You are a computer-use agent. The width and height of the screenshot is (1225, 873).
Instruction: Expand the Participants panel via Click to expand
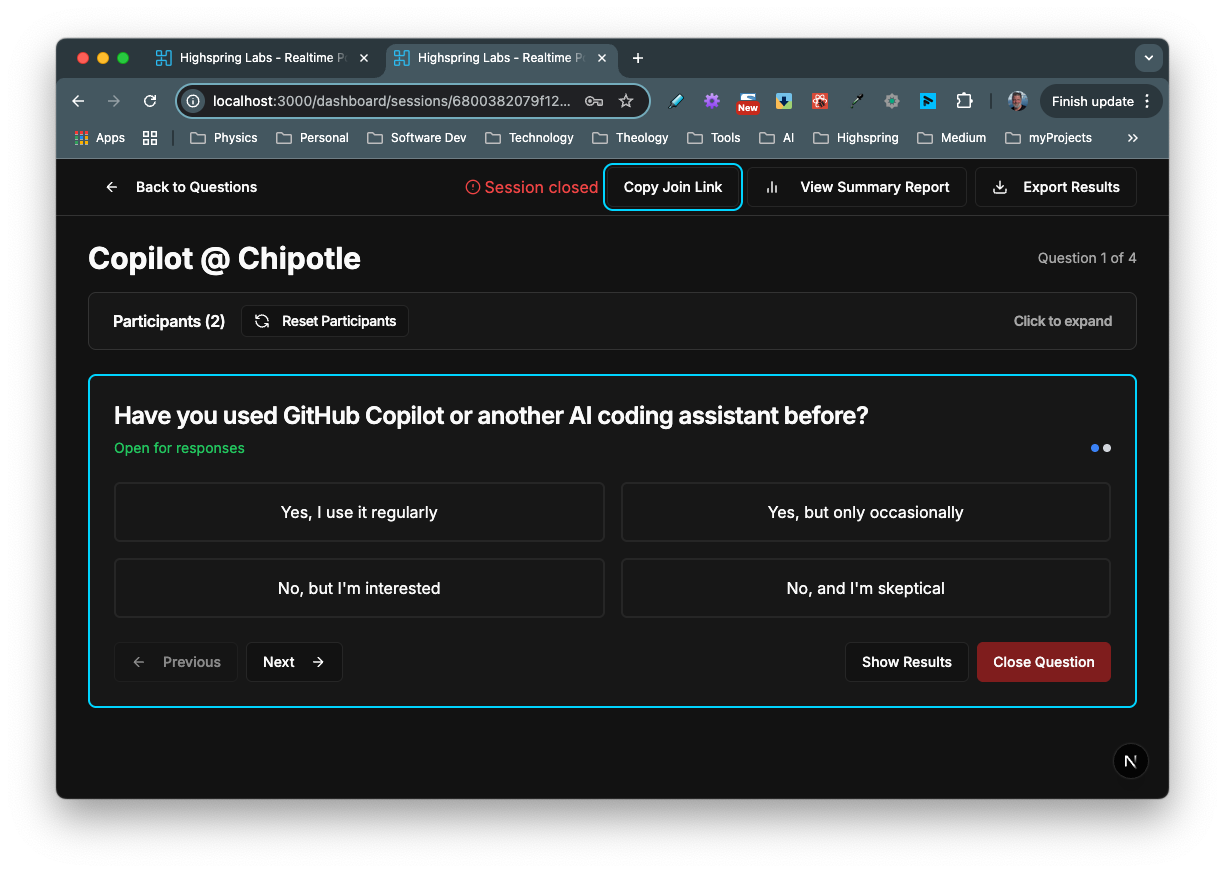click(1062, 321)
